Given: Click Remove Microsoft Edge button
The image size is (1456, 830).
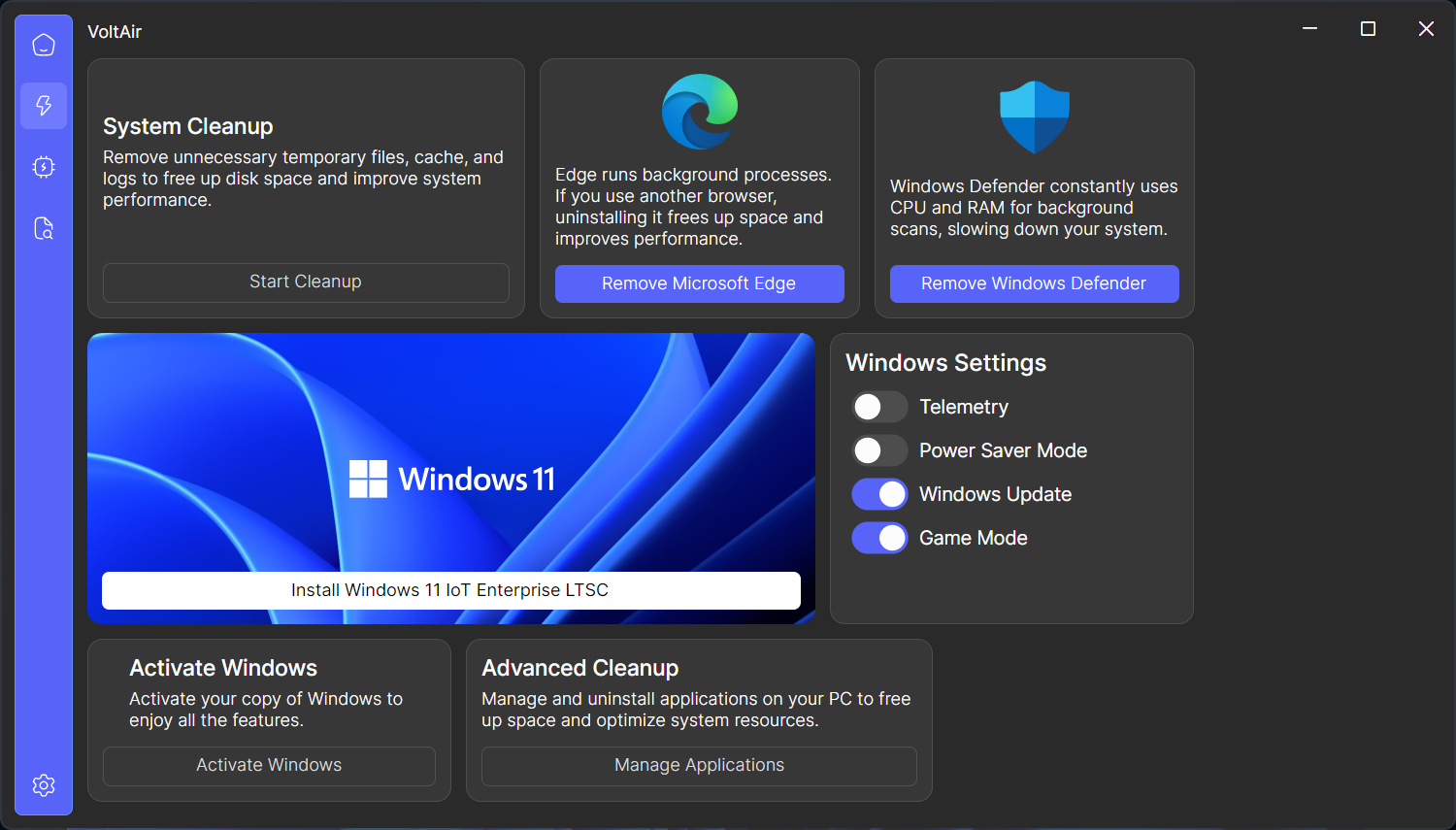Looking at the screenshot, I should [700, 283].
